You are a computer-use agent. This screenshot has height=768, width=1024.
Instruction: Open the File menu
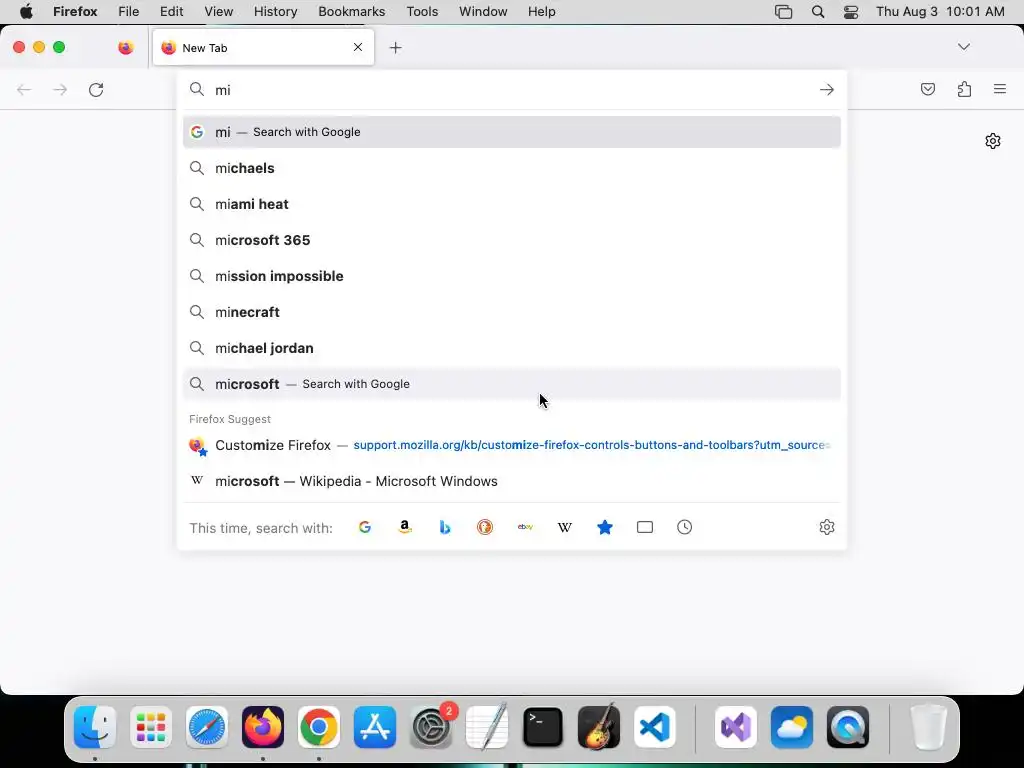point(128,12)
